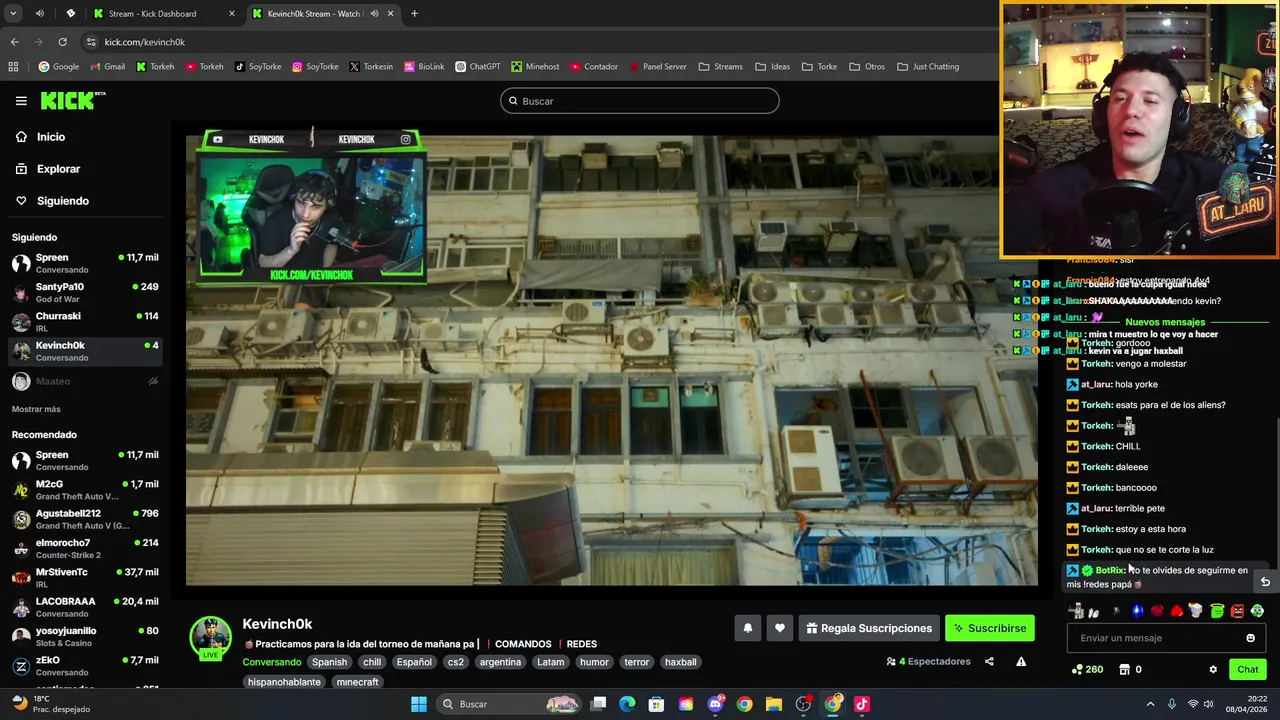The height and width of the screenshot is (720, 1280).
Task: Mute the Kevinch0k Stream browser tab
Action: click(374, 14)
